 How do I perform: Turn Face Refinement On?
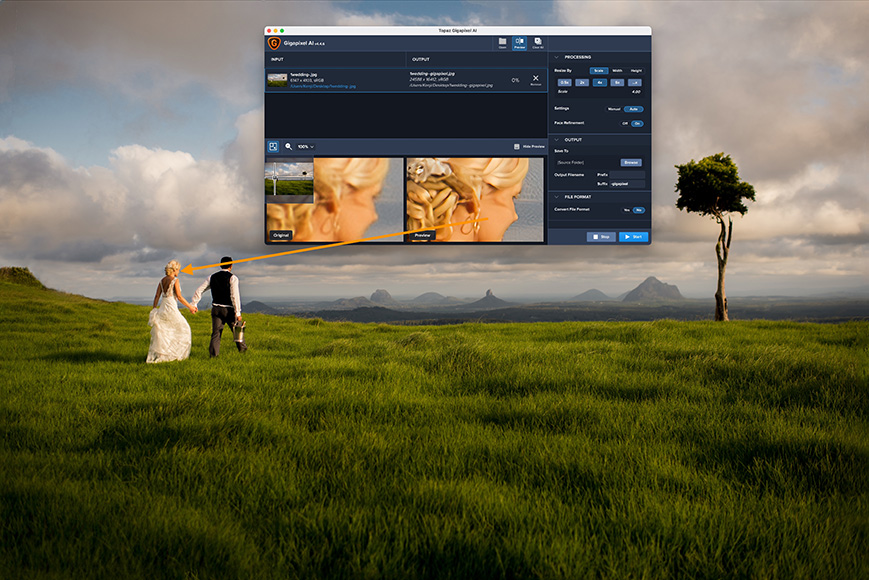[637, 124]
